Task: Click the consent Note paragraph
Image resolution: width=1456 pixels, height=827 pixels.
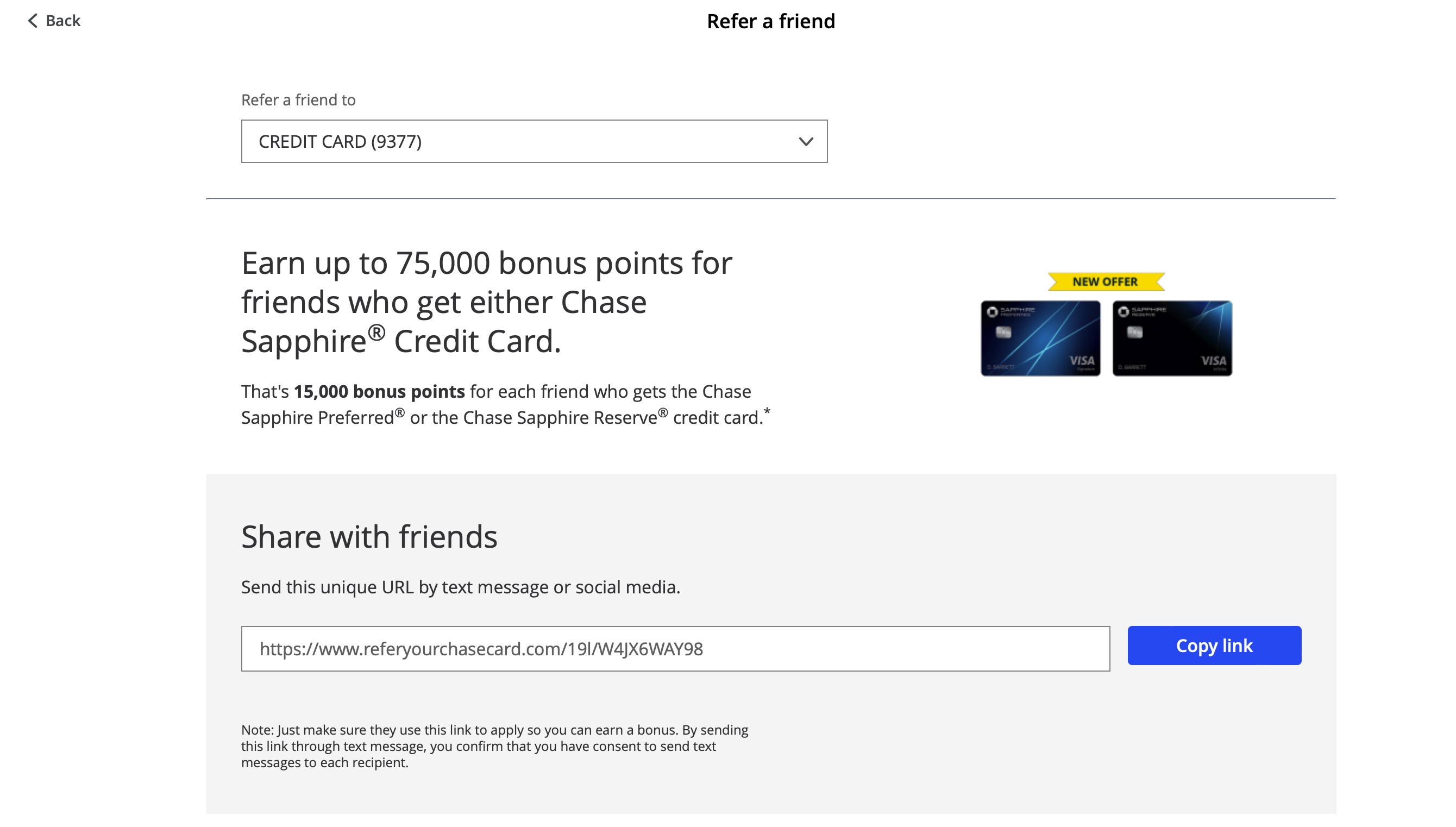Action: 494,747
